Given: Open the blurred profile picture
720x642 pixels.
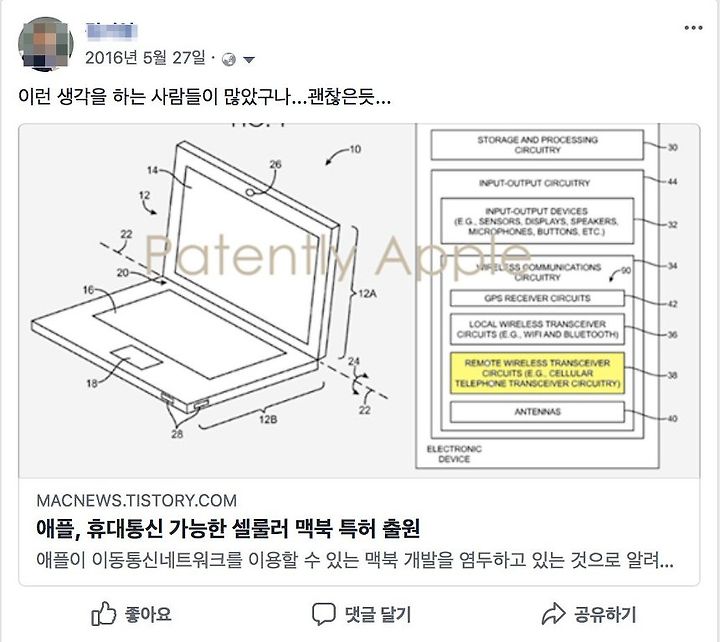Looking at the screenshot, I should (45, 44).
